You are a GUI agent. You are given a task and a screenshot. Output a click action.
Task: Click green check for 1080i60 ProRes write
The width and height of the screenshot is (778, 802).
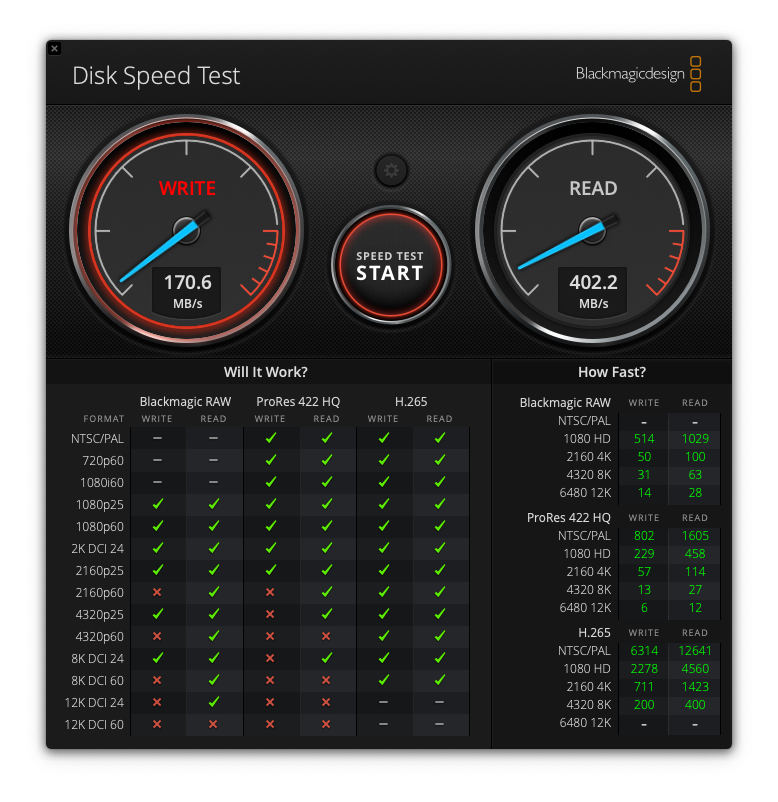[x=271, y=481]
